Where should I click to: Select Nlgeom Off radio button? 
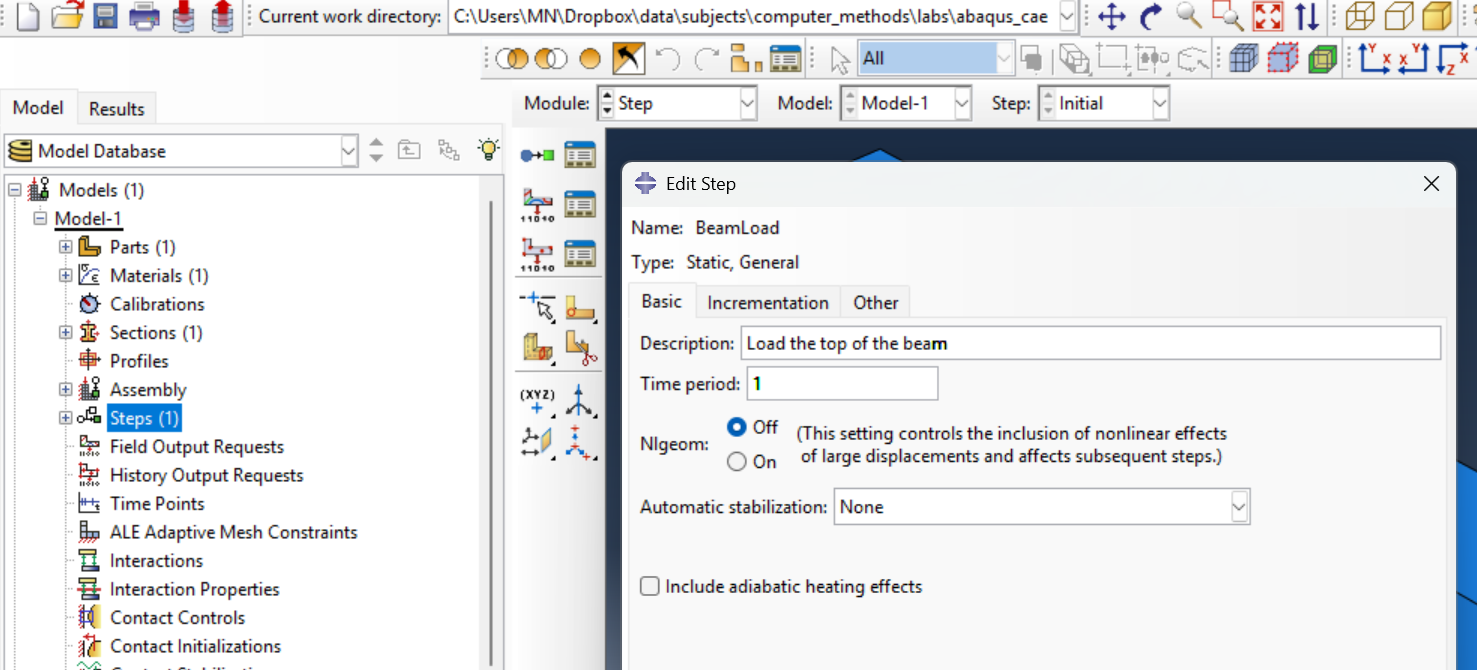737,427
